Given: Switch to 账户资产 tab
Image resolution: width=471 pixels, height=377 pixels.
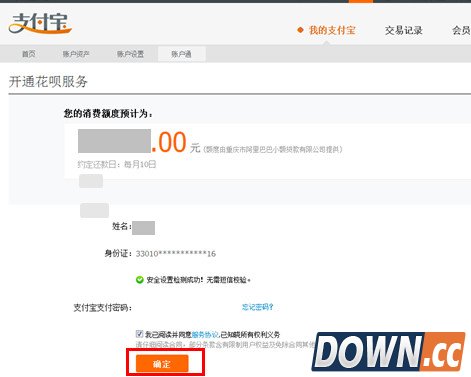Looking at the screenshot, I should [76, 54].
